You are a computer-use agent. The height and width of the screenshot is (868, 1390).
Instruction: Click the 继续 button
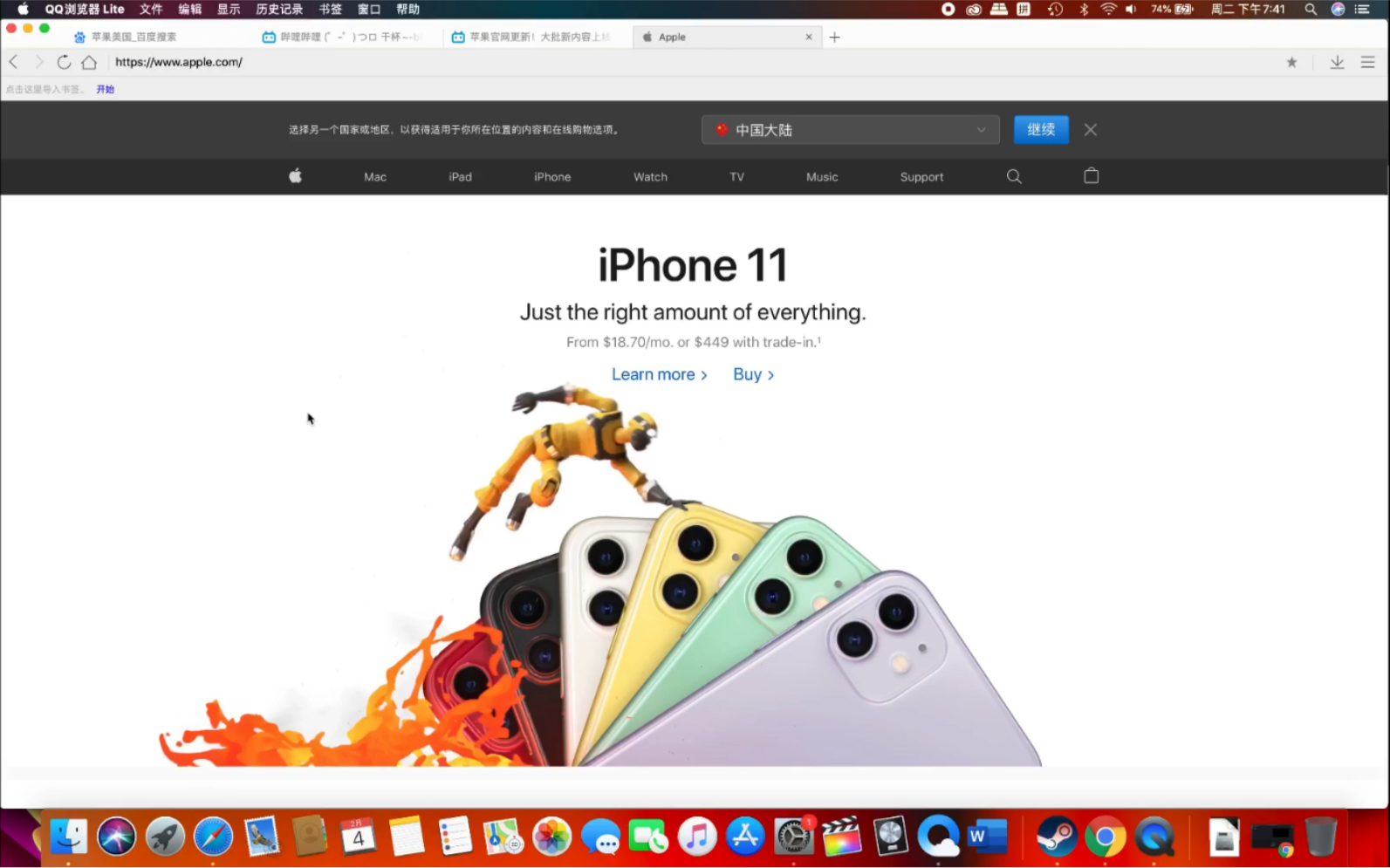tap(1041, 130)
